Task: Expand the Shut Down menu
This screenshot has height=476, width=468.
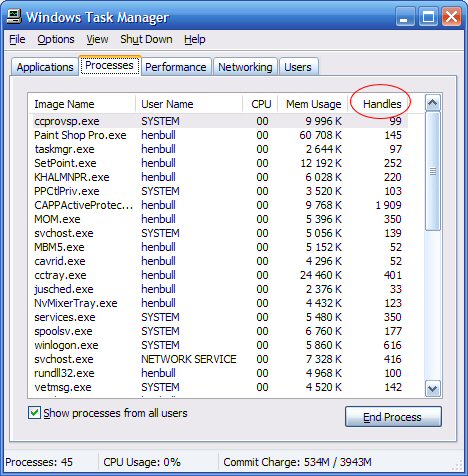Action: tap(146, 39)
